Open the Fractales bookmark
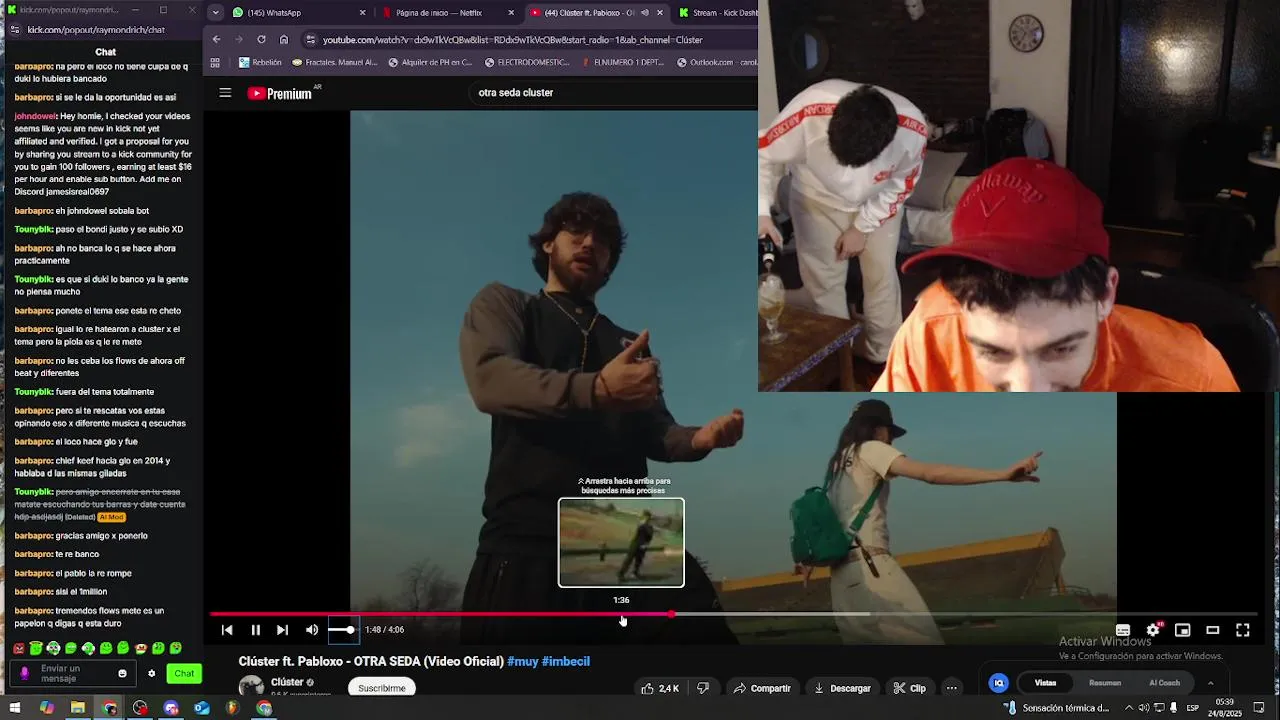The image size is (1280, 720). [335, 62]
